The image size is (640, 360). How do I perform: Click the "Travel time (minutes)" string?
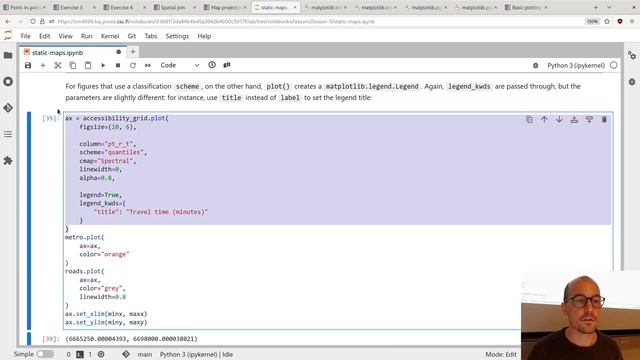point(167,212)
